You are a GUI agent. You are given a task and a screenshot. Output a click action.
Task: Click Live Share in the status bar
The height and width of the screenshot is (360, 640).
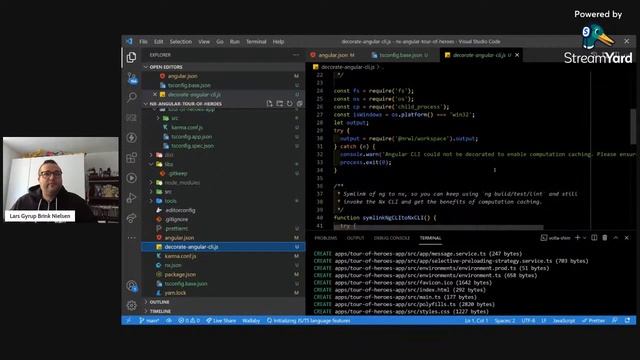(221, 321)
